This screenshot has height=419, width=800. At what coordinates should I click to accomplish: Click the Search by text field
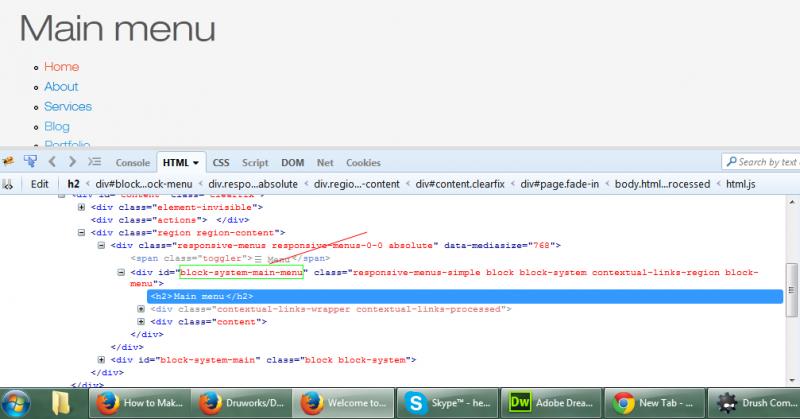coord(761,162)
